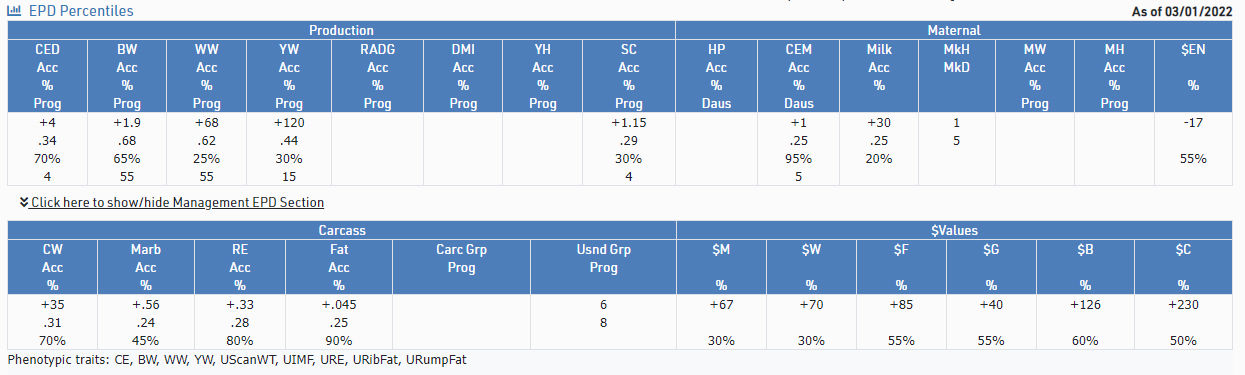Click the Maternal section header
The width and height of the screenshot is (1245, 375).
click(x=954, y=30)
